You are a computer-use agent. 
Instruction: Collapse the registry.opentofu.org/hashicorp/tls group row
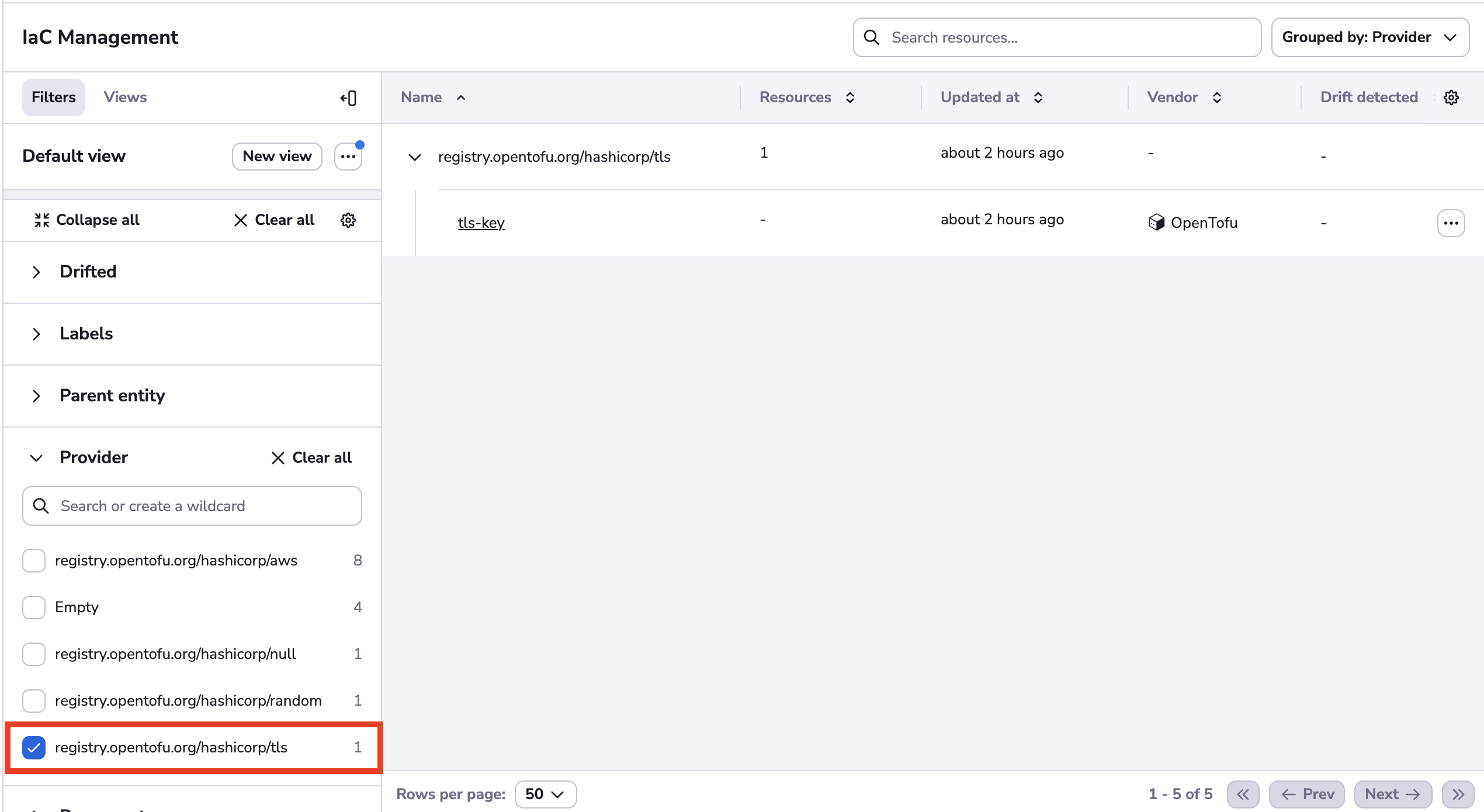(415, 157)
